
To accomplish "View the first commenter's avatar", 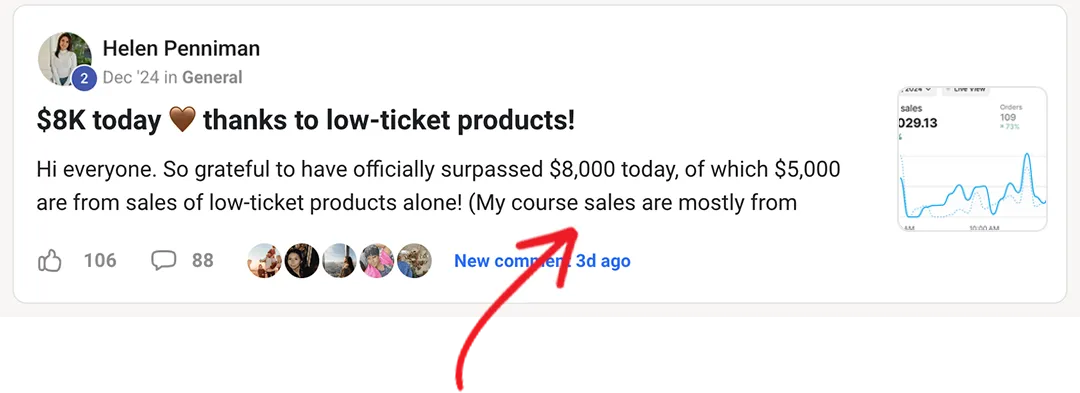I will click(264, 261).
